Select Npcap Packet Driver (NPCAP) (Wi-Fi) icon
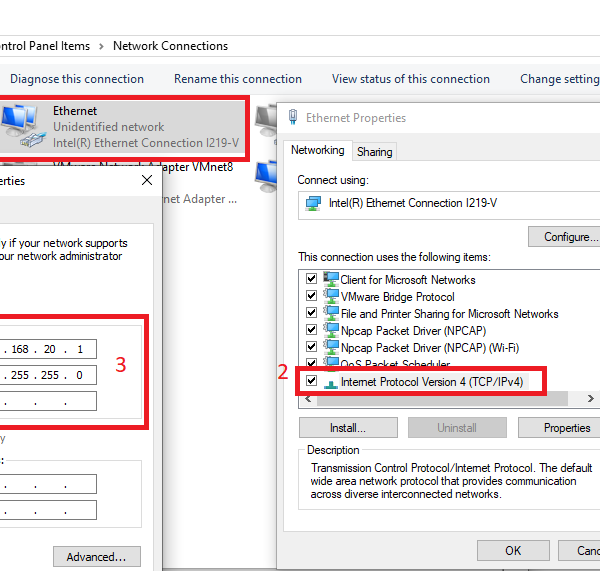 tap(331, 347)
